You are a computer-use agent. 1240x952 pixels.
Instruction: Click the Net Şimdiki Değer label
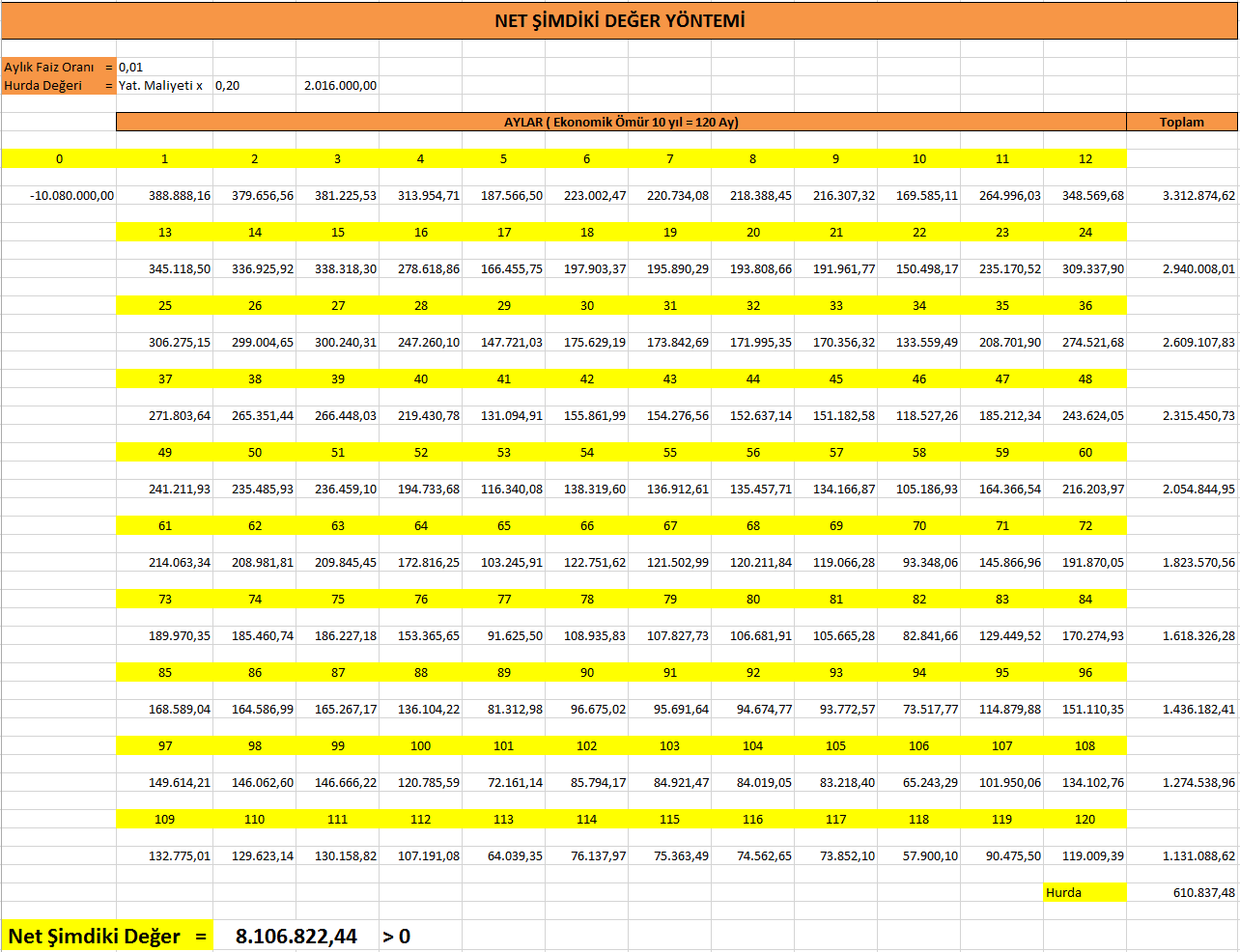107,937
